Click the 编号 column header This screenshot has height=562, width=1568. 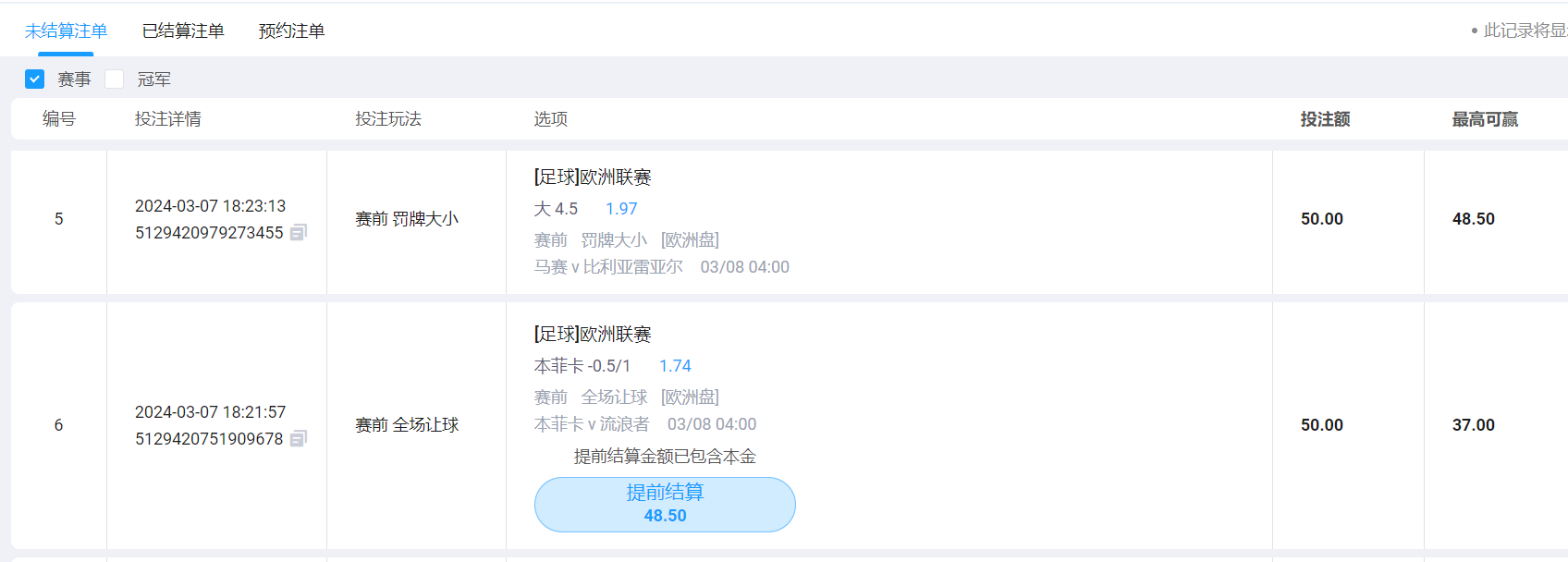click(x=59, y=119)
